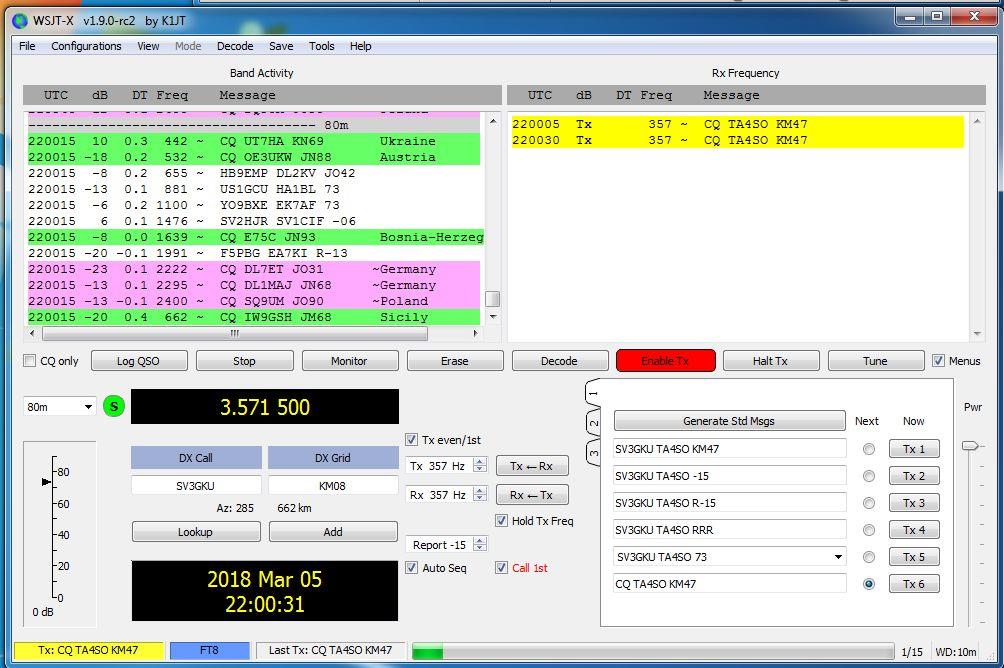Toggle Hold Tx Freq checkbox
Screen dimensions: 1004x668
[501, 521]
